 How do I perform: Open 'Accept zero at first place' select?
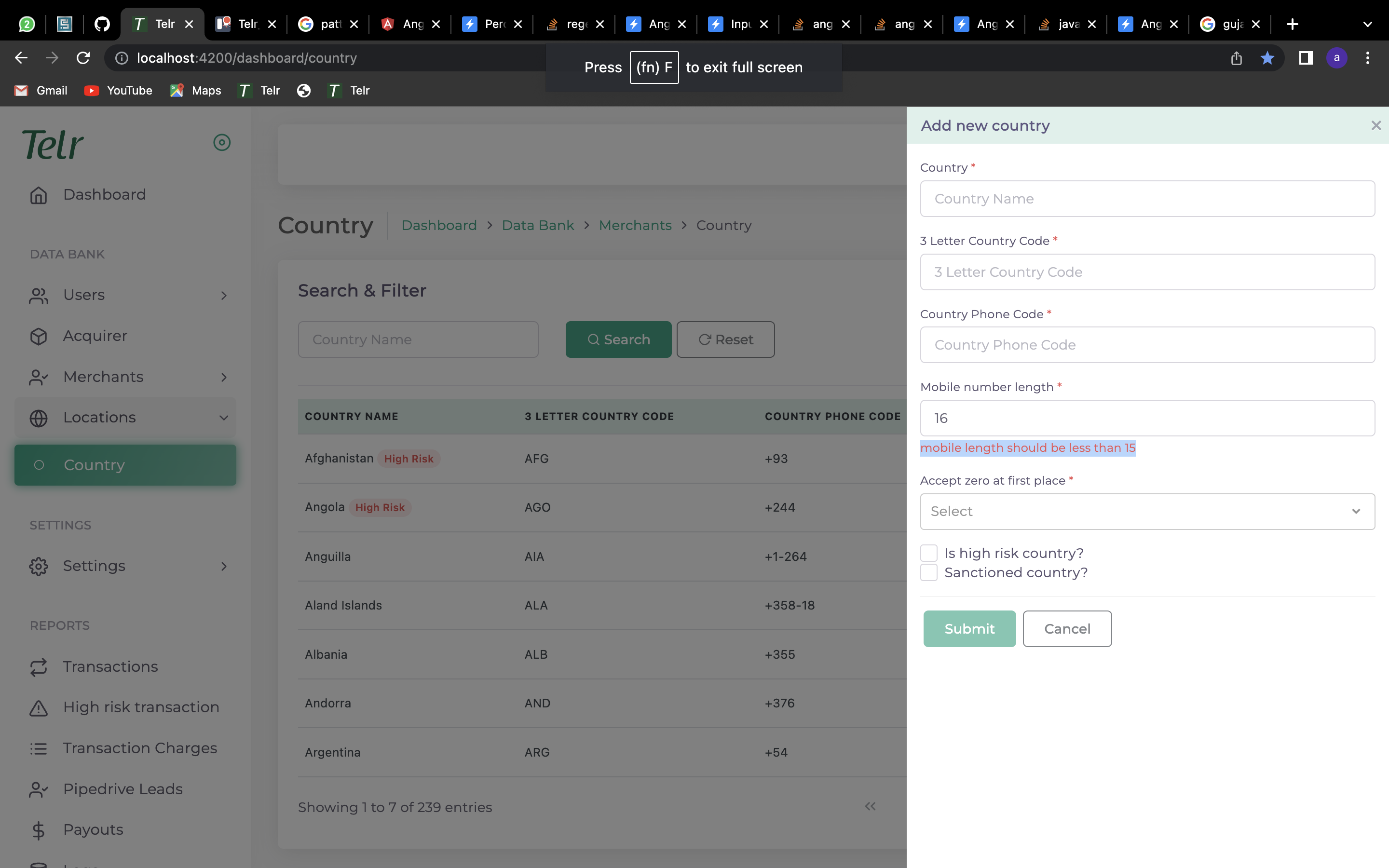tap(1147, 511)
